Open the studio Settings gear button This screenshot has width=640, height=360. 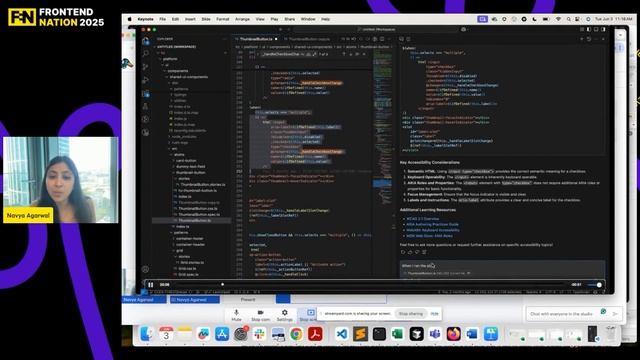tap(284, 315)
